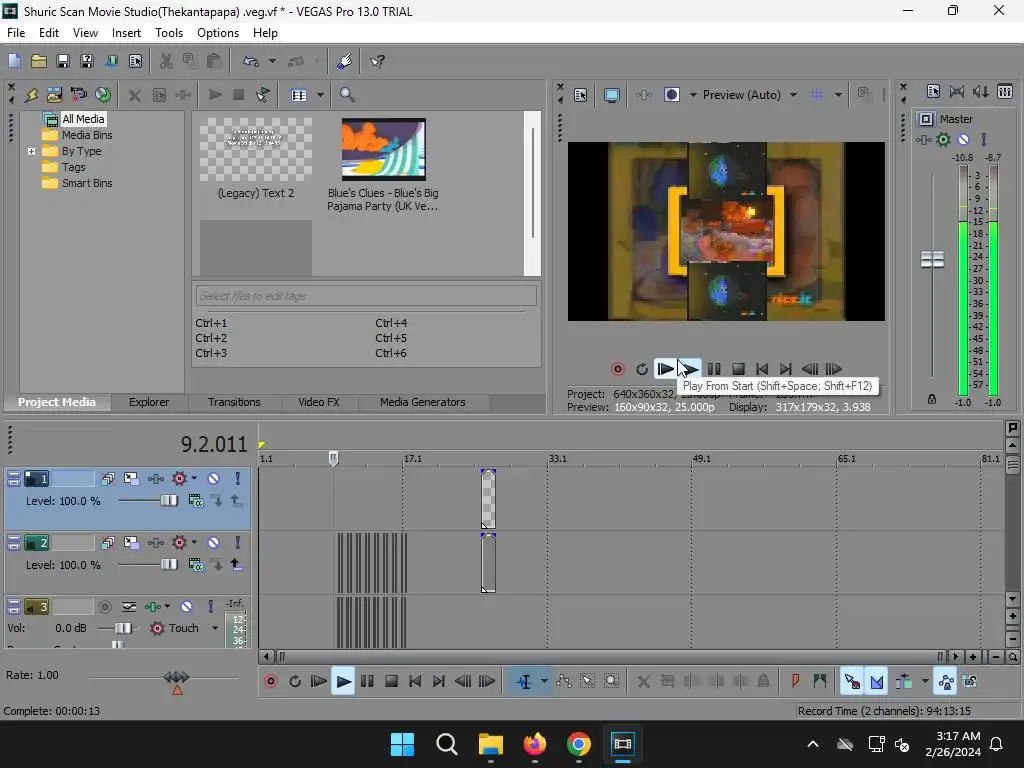Click the Undo arrow icon
Screen dimensions: 1024x768
pos(251,61)
